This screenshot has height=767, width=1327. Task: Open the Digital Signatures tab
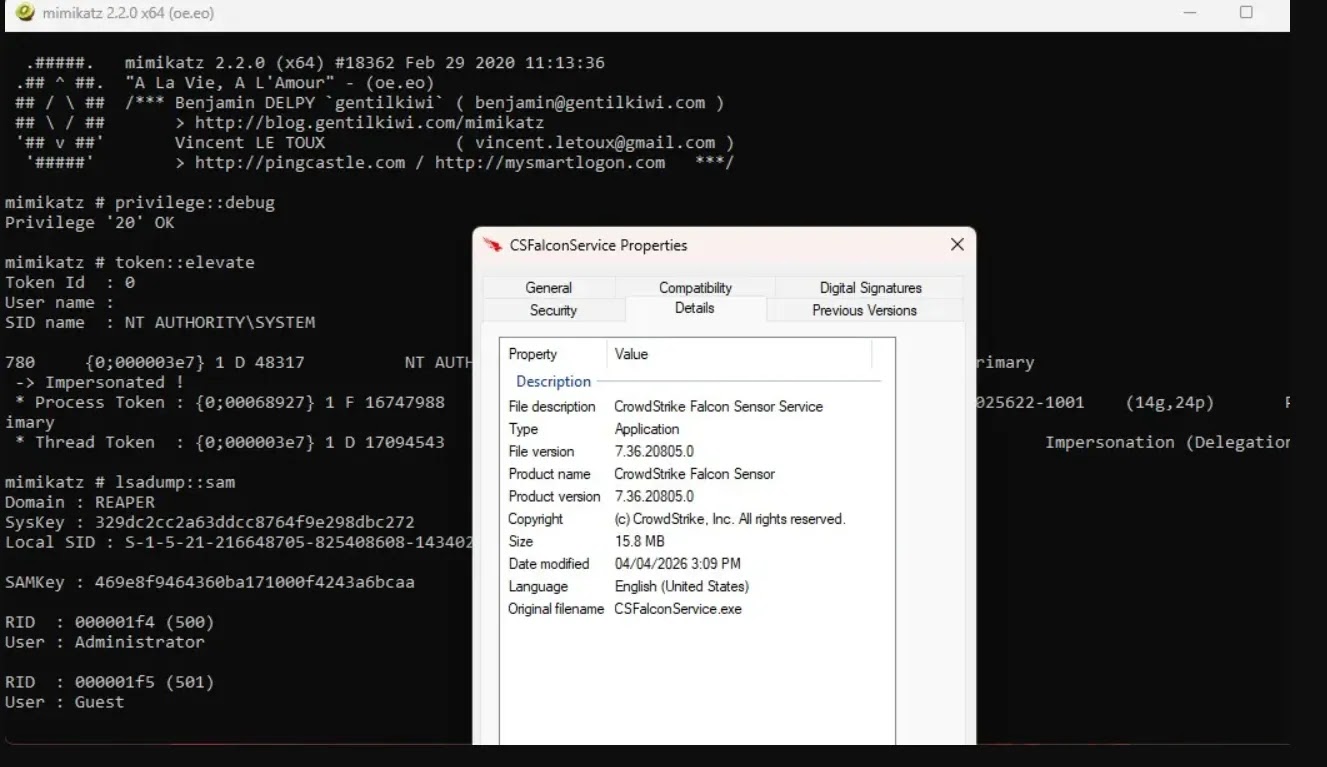coord(870,287)
